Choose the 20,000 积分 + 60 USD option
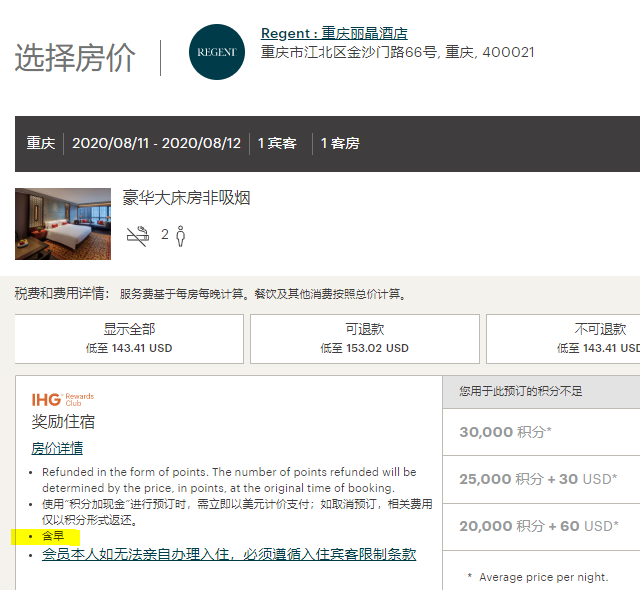640x590 pixels. 541,526
